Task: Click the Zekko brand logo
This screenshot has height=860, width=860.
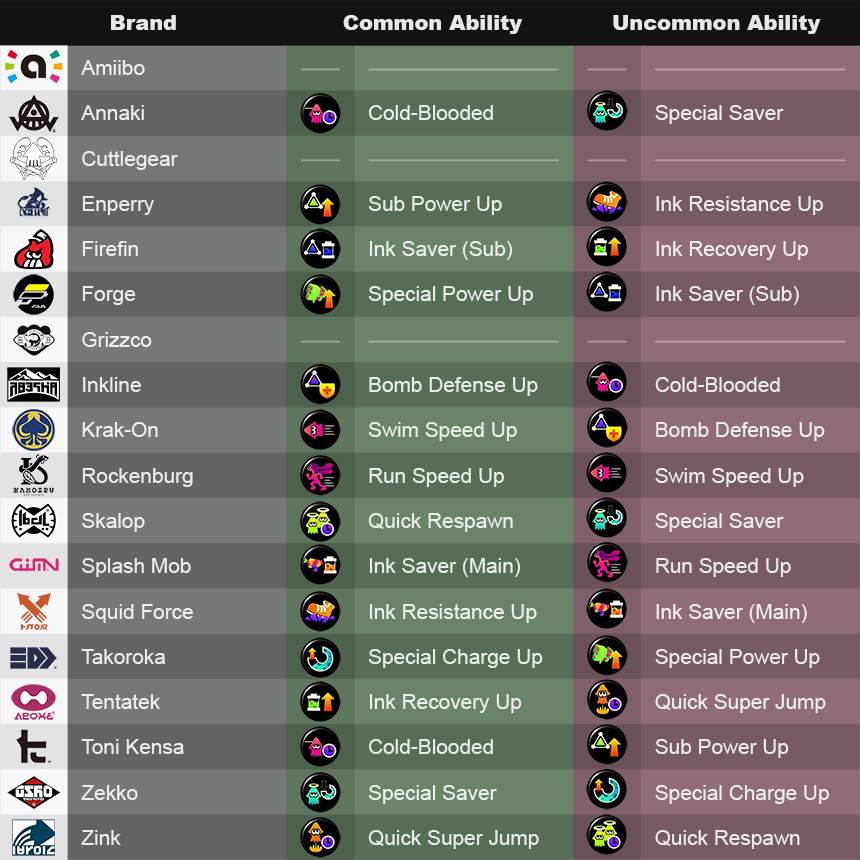Action: 33,792
